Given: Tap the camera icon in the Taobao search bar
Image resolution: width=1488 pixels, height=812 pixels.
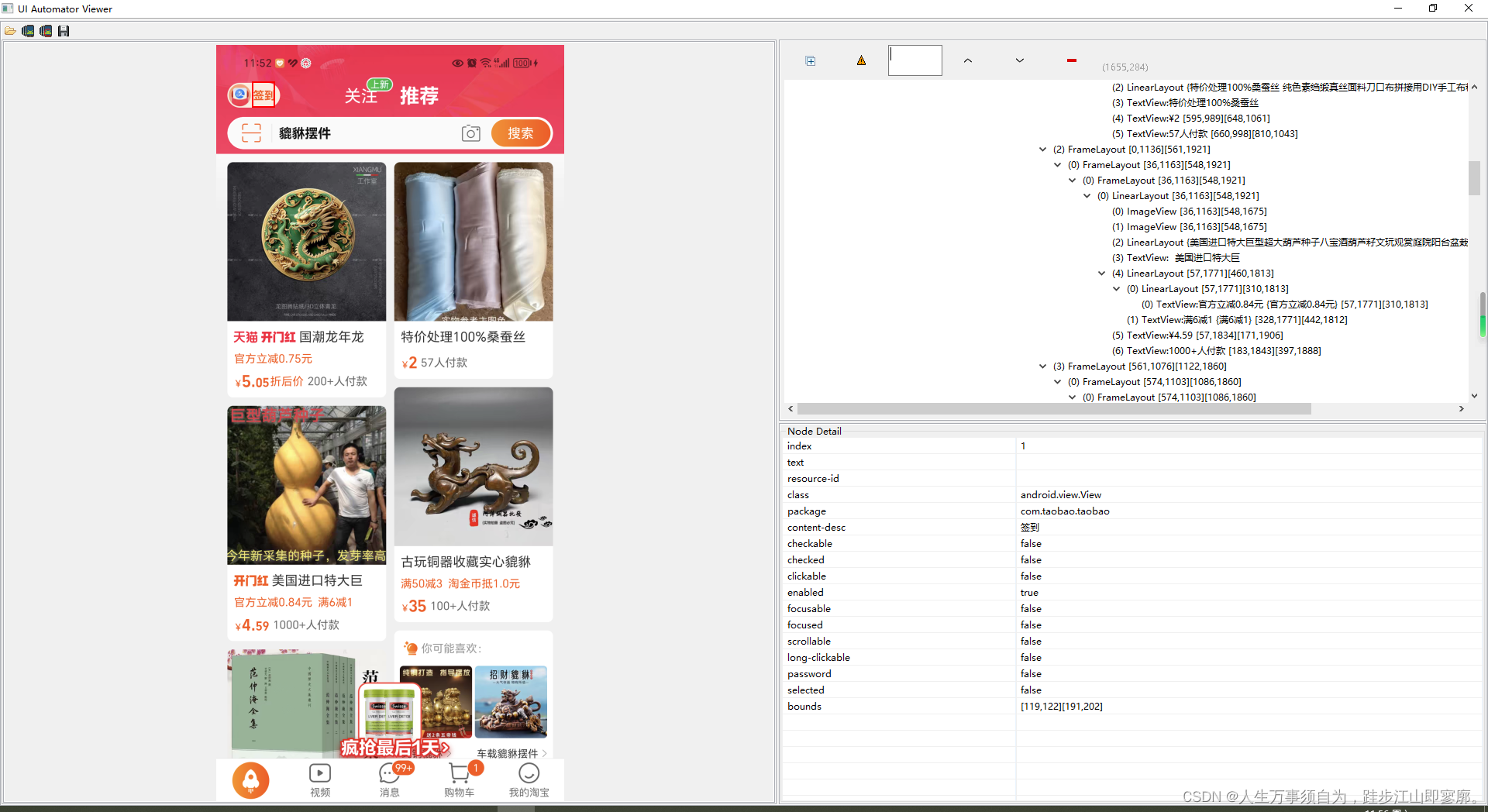Looking at the screenshot, I should click(470, 133).
